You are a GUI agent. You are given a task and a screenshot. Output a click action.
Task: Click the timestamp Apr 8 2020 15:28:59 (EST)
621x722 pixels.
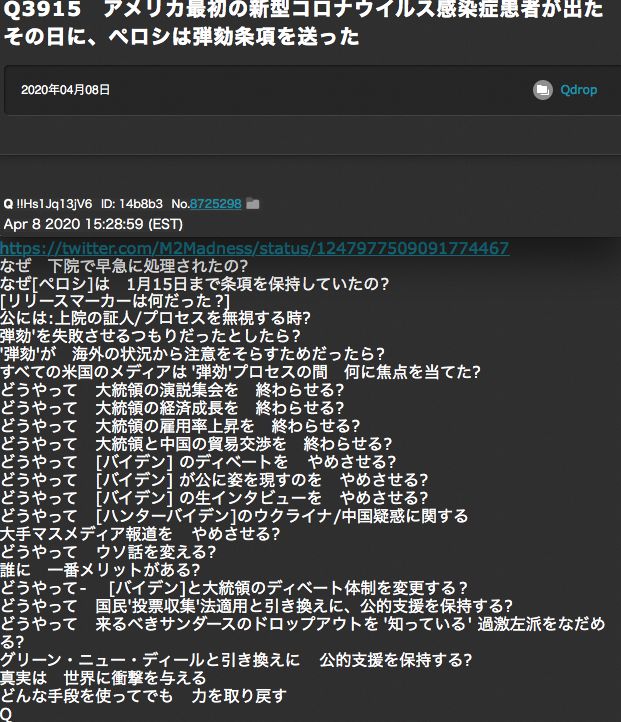93,224
